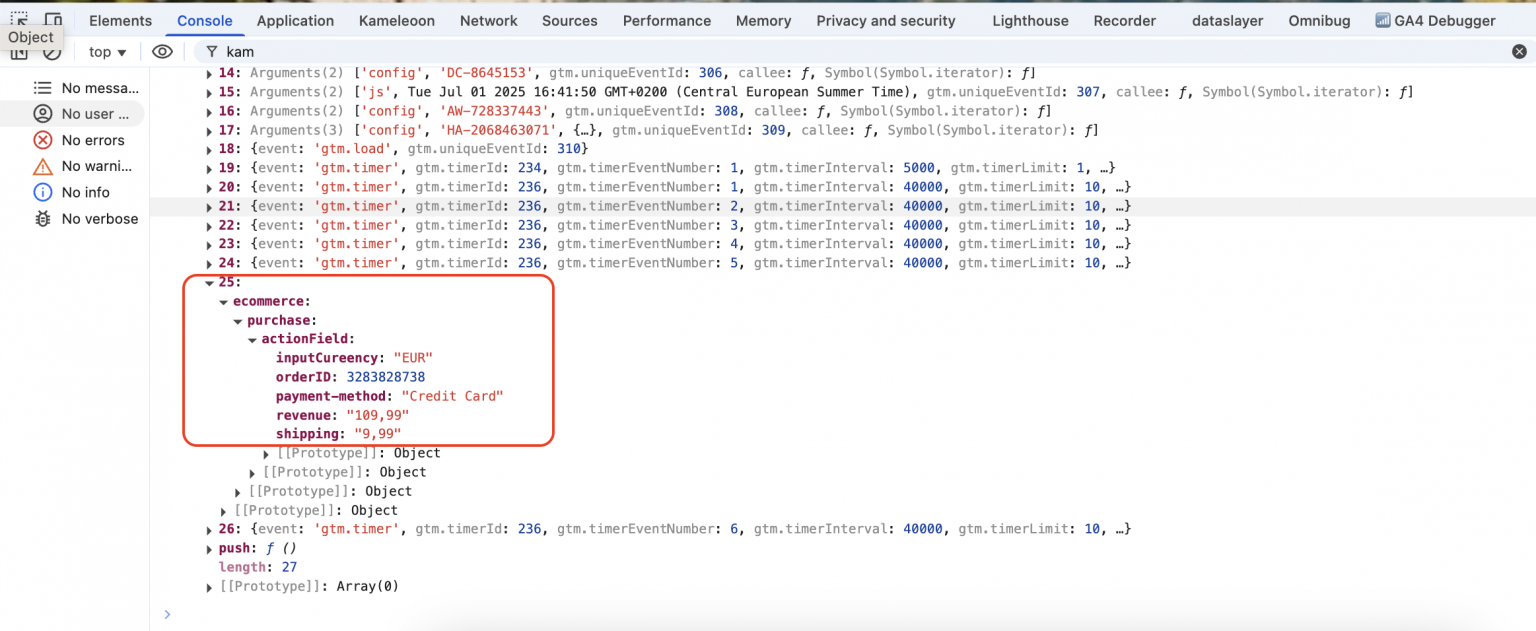Screen dimensions: 1536x631
Task: Select the No verbose filter
Action: 99,219
